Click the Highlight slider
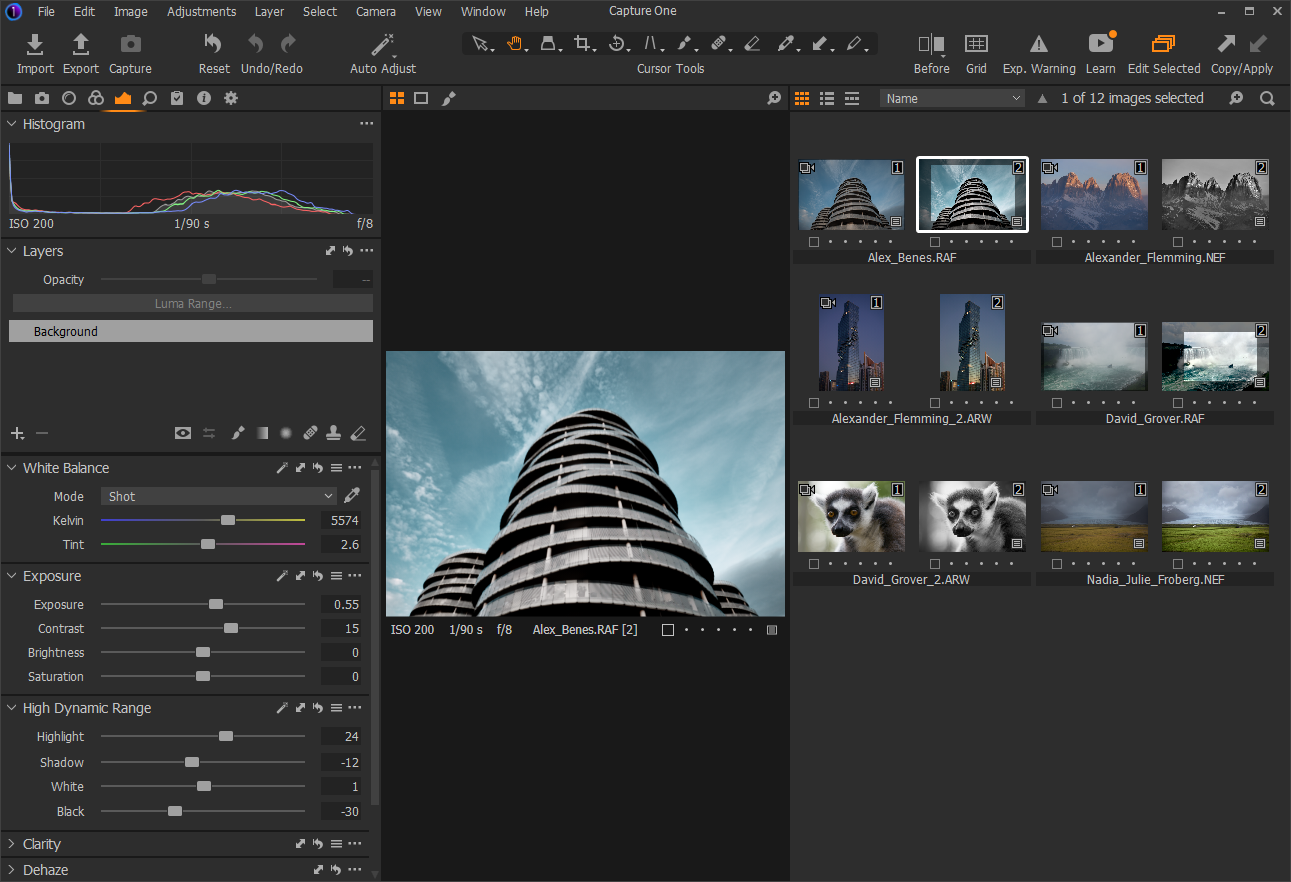 pyautogui.click(x=203, y=736)
